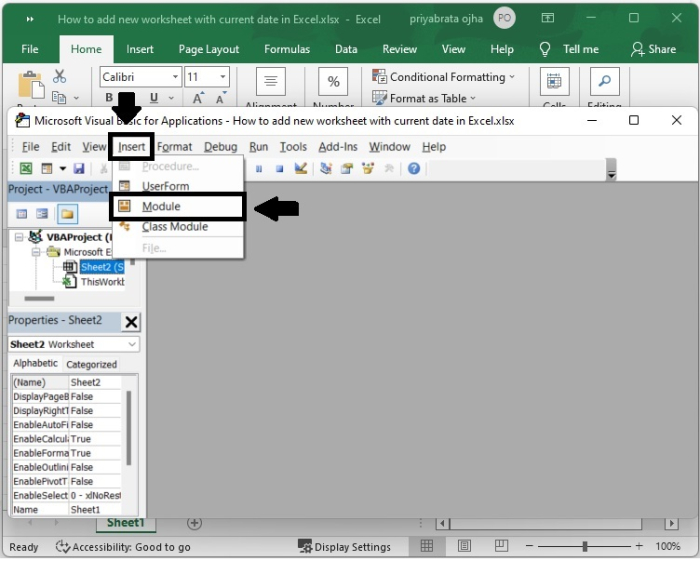The image size is (700, 561).
Task: Expand Format as Table dropdown
Action: [473, 98]
